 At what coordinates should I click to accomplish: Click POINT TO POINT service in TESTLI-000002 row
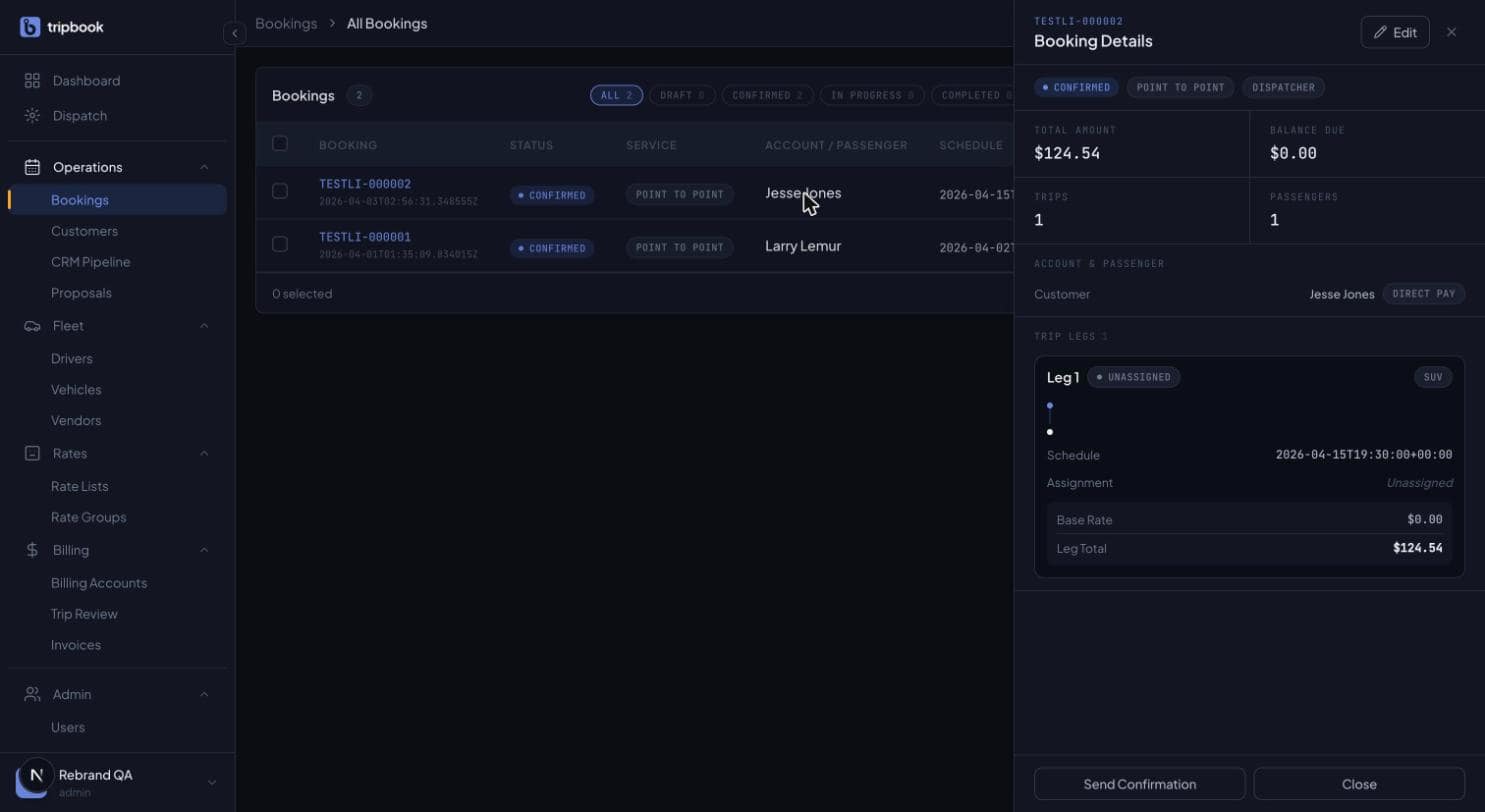(680, 195)
